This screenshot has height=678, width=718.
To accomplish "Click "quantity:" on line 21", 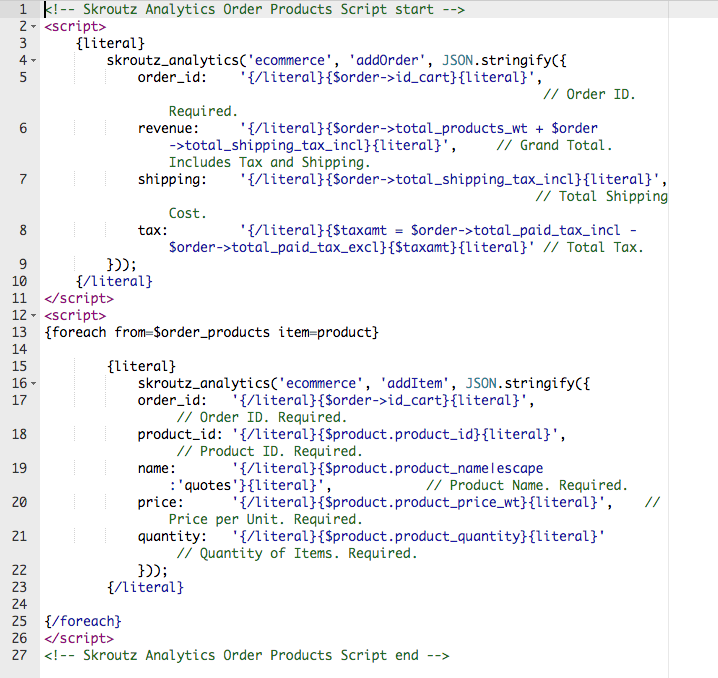I will point(172,537).
